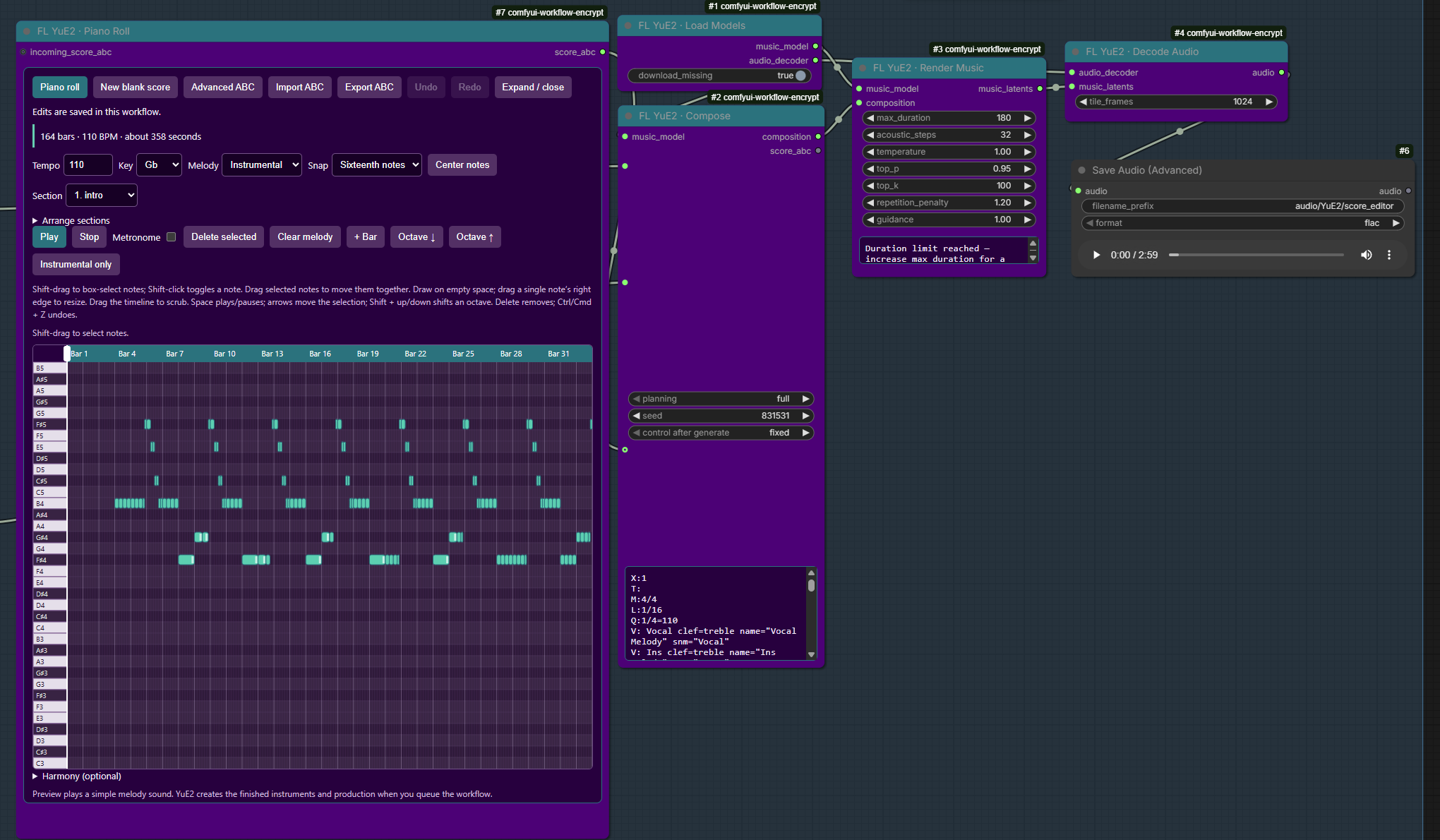The width and height of the screenshot is (1440, 840).
Task: Toggle download_missing switch
Action: click(800, 76)
